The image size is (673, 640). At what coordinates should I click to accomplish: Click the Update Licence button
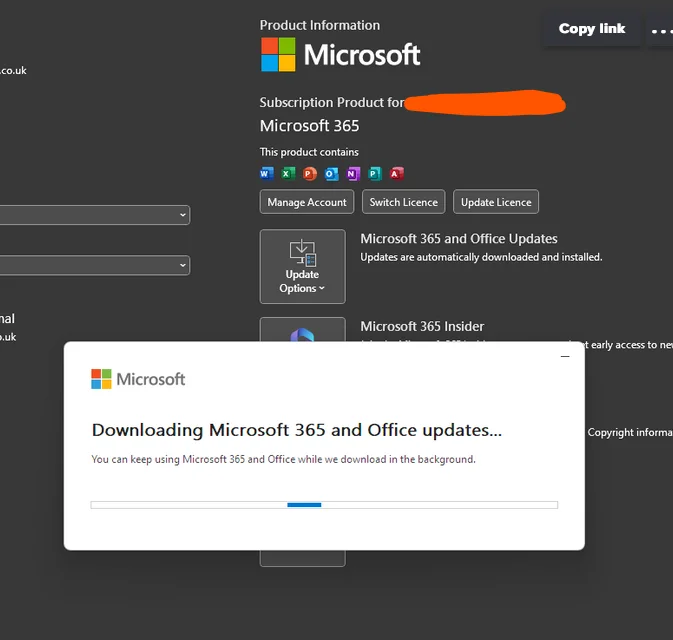point(496,202)
